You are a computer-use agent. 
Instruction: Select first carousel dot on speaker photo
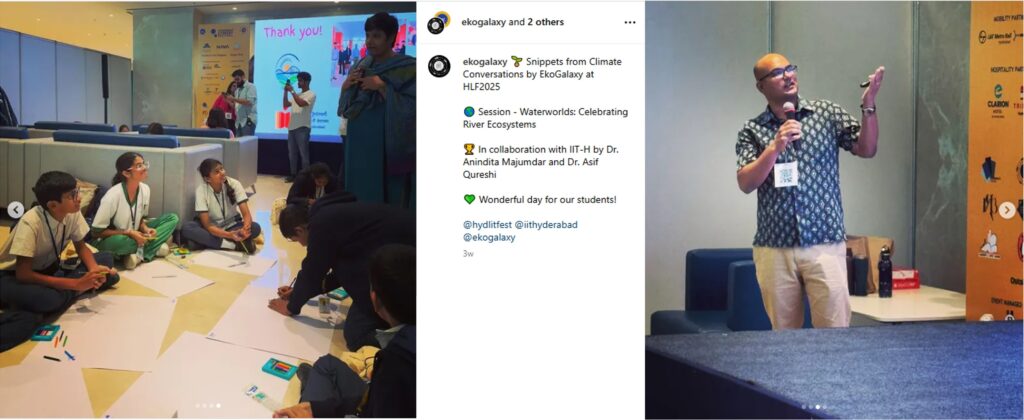click(x=804, y=407)
